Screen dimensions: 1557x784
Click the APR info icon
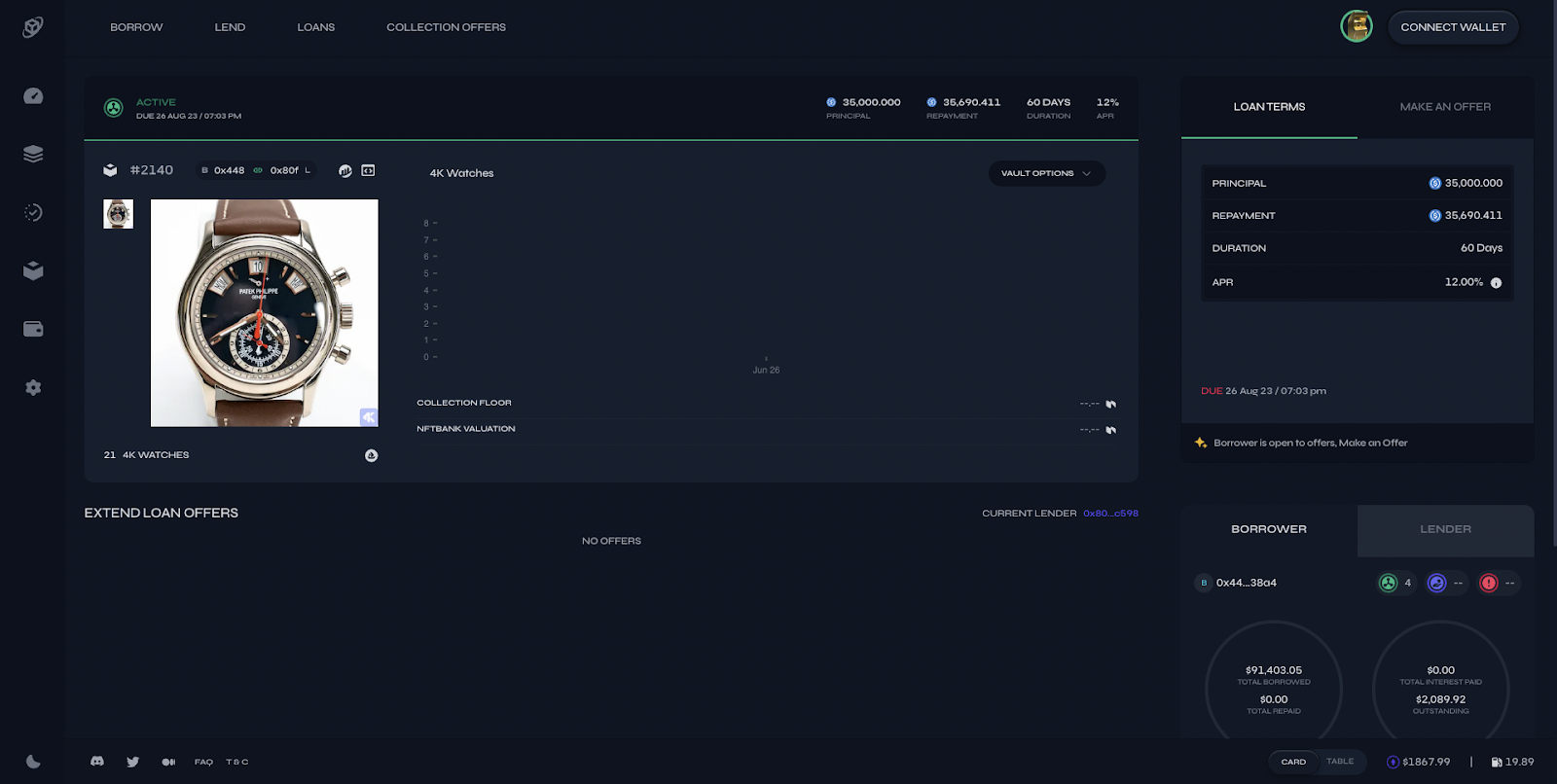(x=1496, y=283)
